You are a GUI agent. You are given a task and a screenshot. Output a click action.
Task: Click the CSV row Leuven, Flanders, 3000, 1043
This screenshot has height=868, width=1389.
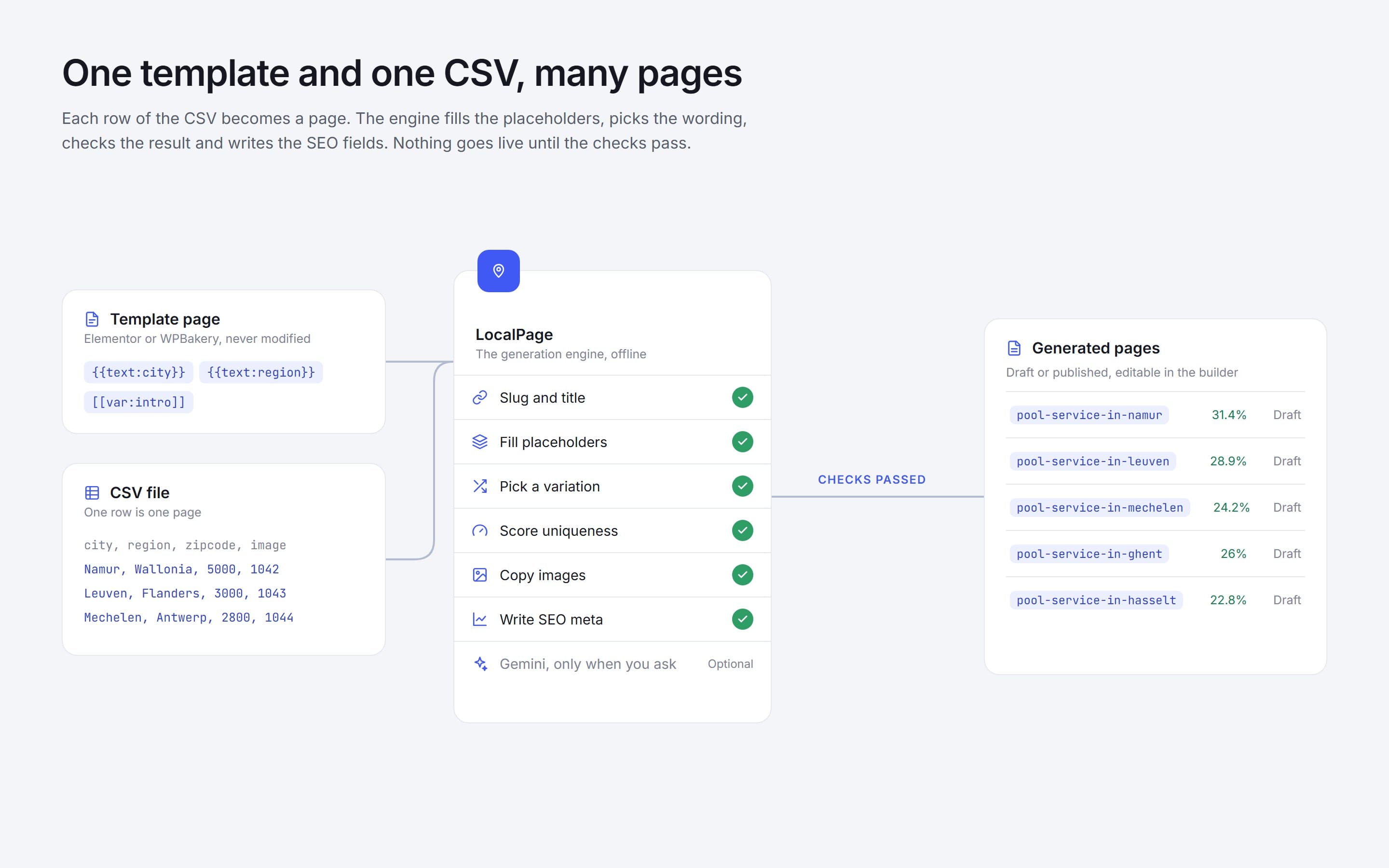pyautogui.click(x=185, y=594)
